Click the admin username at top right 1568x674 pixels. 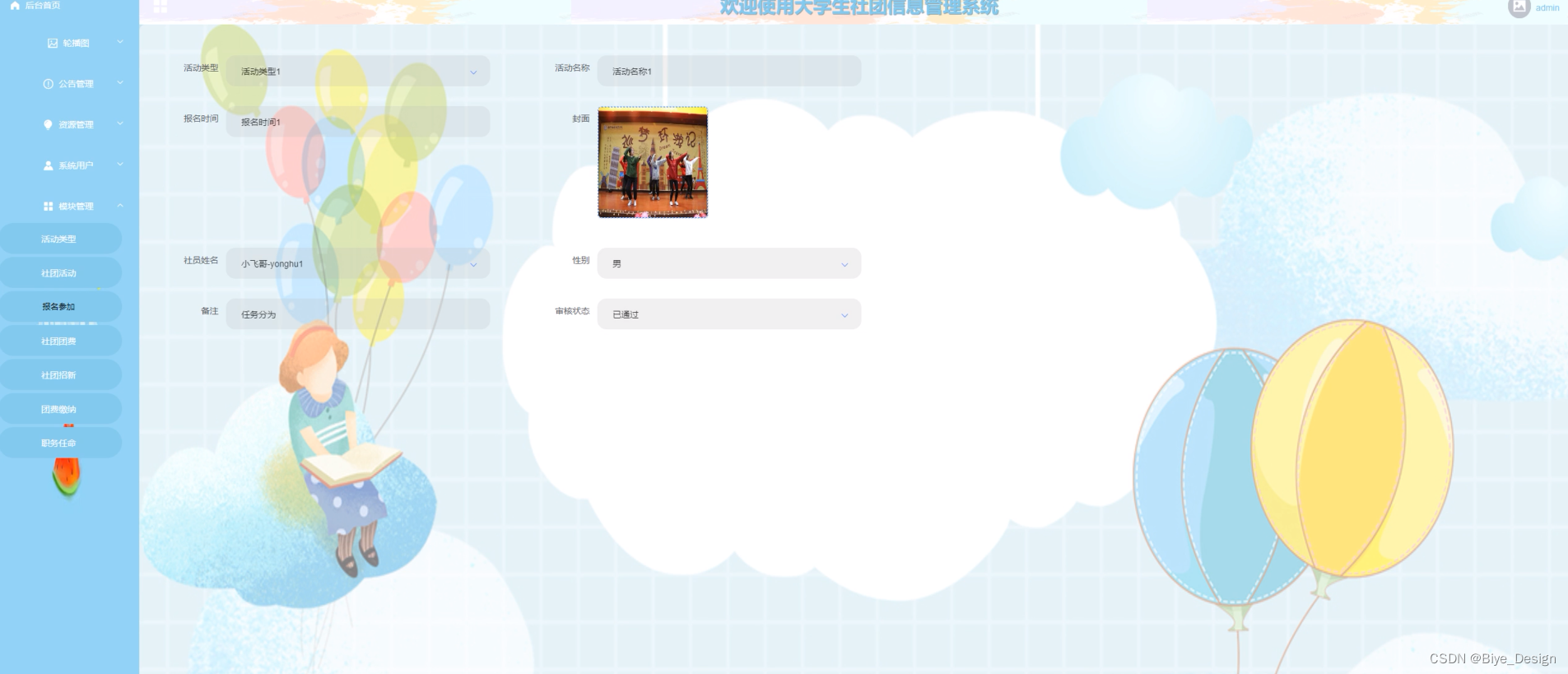click(x=1547, y=7)
